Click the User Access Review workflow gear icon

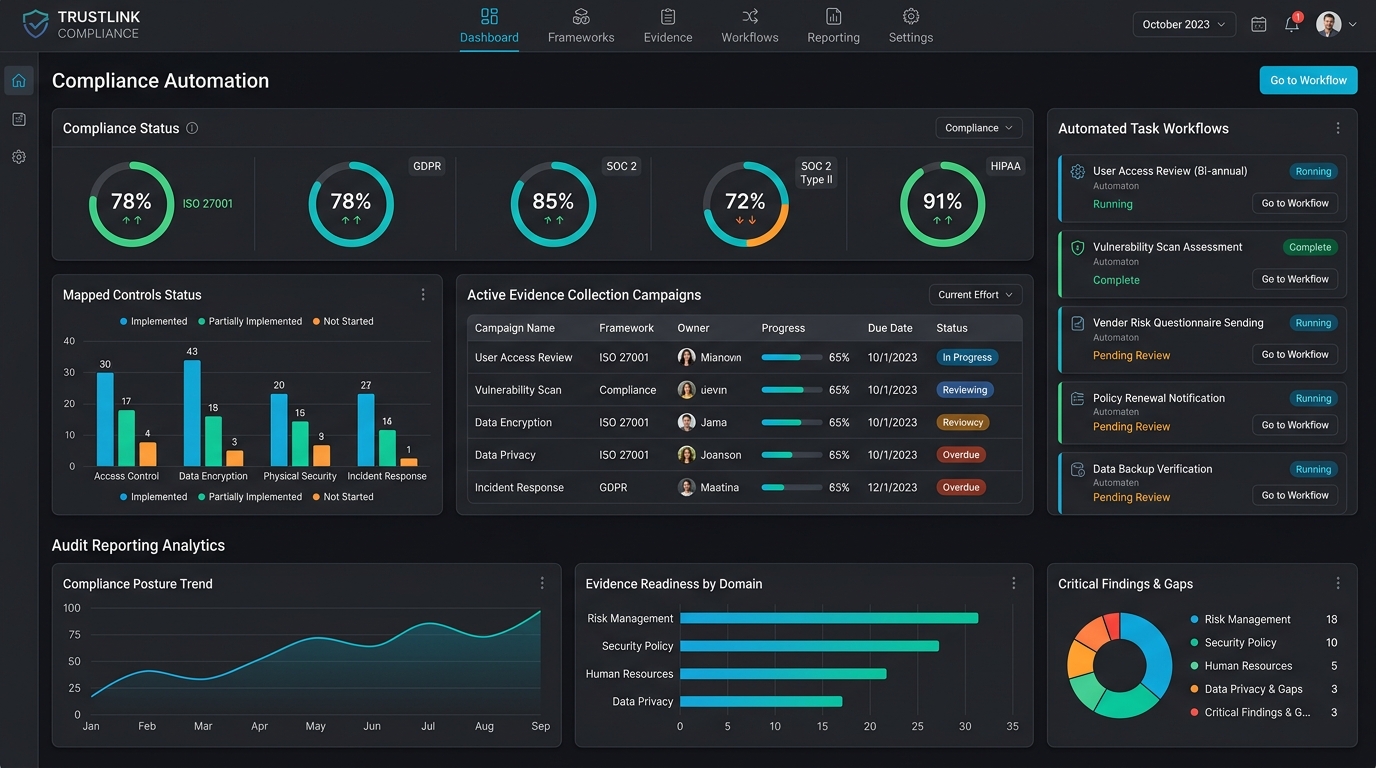pos(1077,171)
